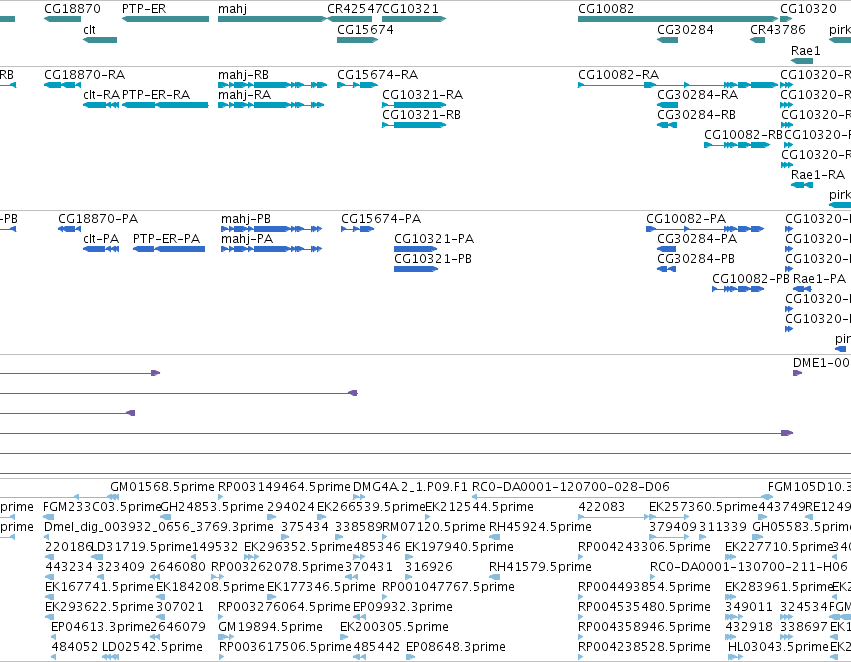Viewport: 851px width, 662px height.
Task: Click the PTP-ER gene bar
Action: click(x=166, y=19)
